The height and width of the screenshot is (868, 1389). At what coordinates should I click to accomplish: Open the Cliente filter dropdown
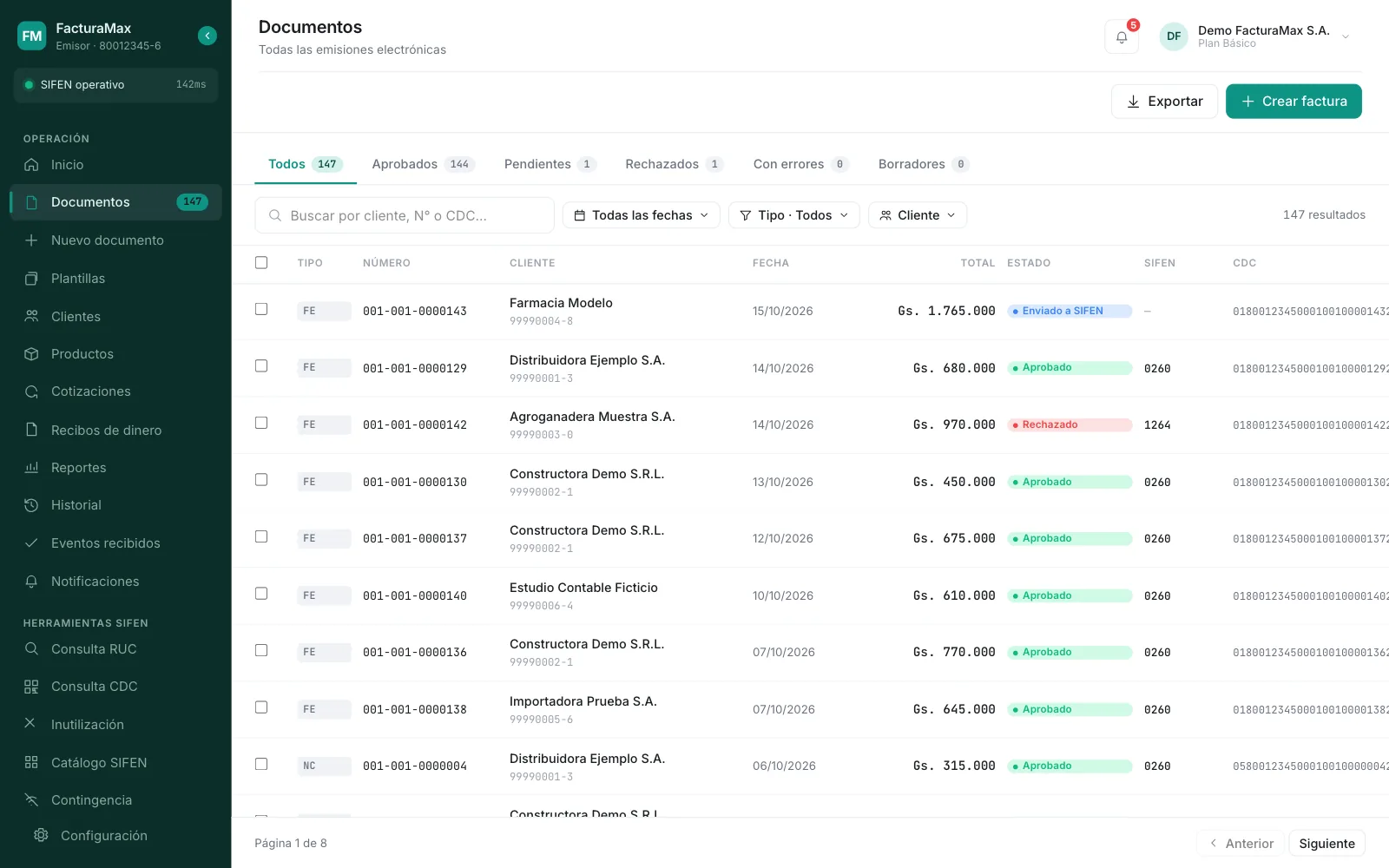tap(918, 215)
